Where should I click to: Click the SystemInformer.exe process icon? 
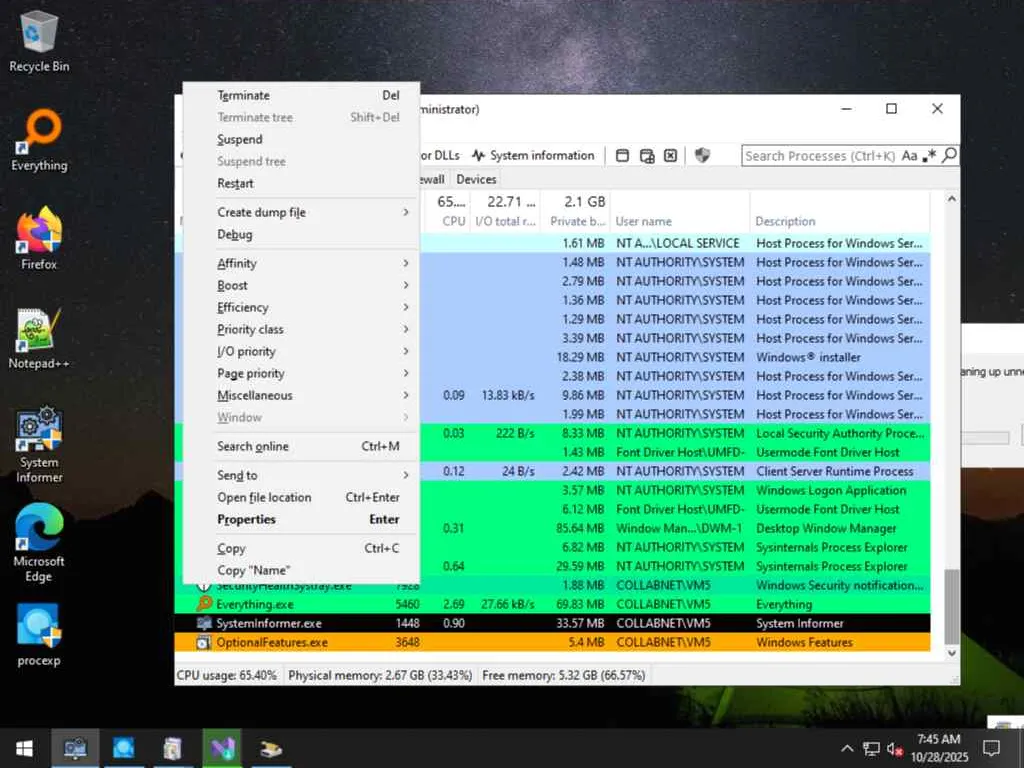[x=204, y=623]
